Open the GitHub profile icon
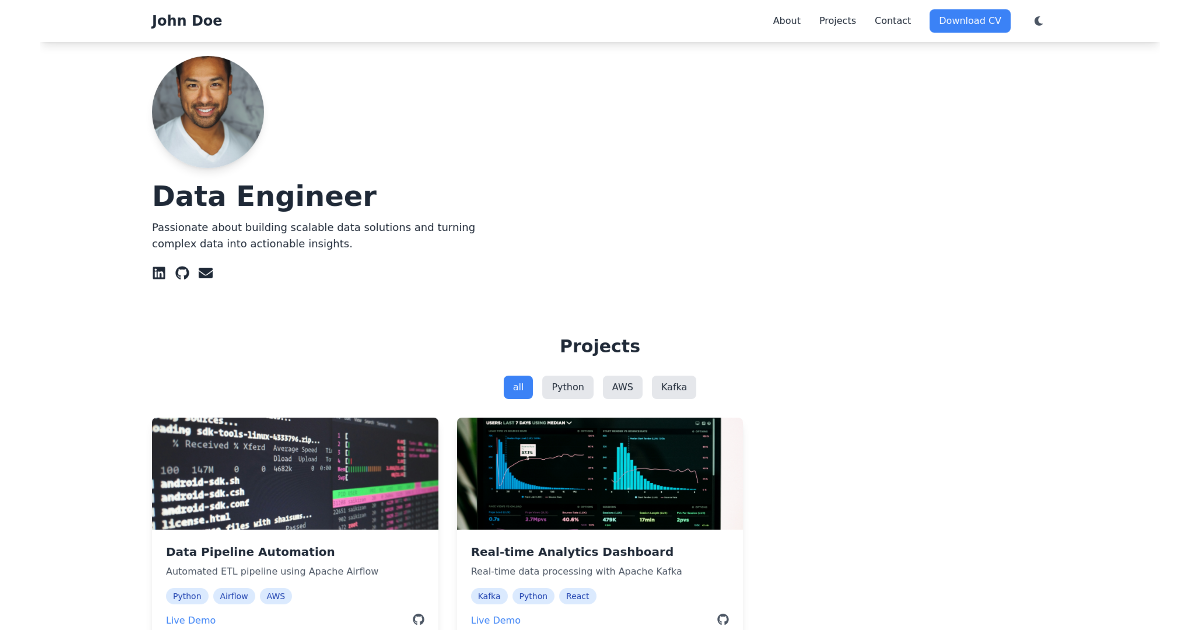The height and width of the screenshot is (630, 1200). [x=182, y=272]
